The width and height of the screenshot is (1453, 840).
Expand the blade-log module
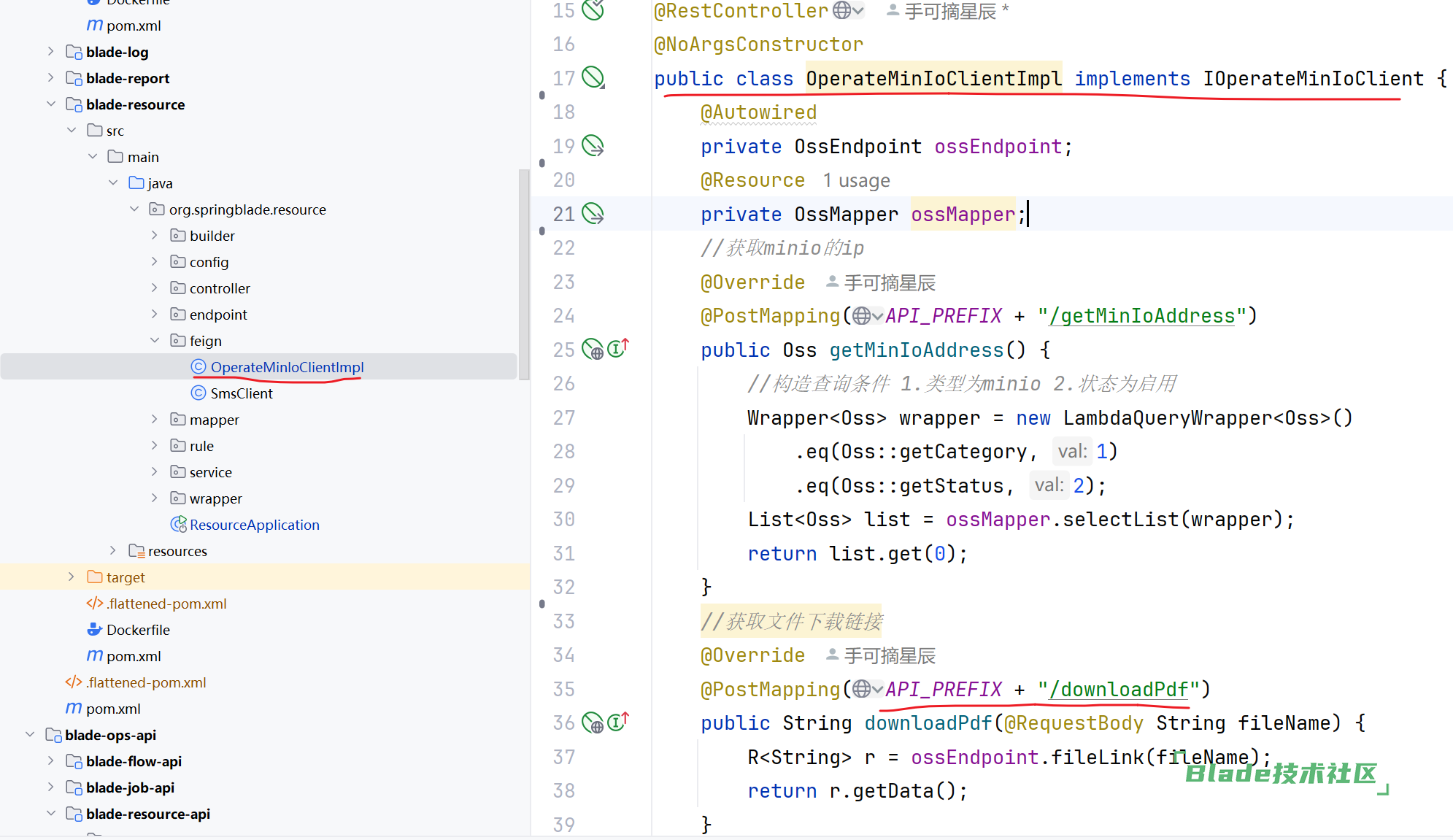(50, 51)
